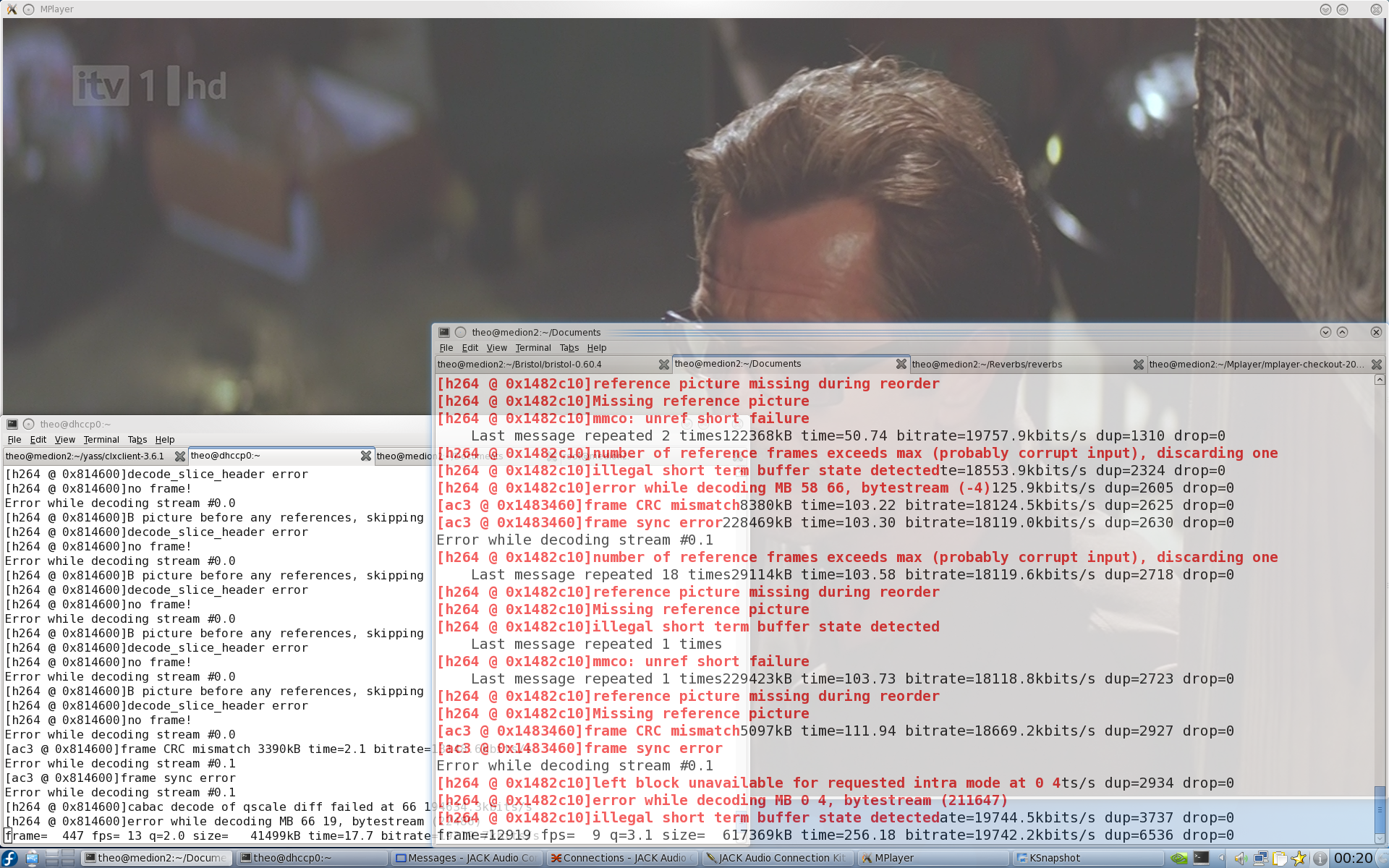Image resolution: width=1389 pixels, height=868 pixels.
Task: Click Documents terminal window menu icon
Action: tap(444, 333)
